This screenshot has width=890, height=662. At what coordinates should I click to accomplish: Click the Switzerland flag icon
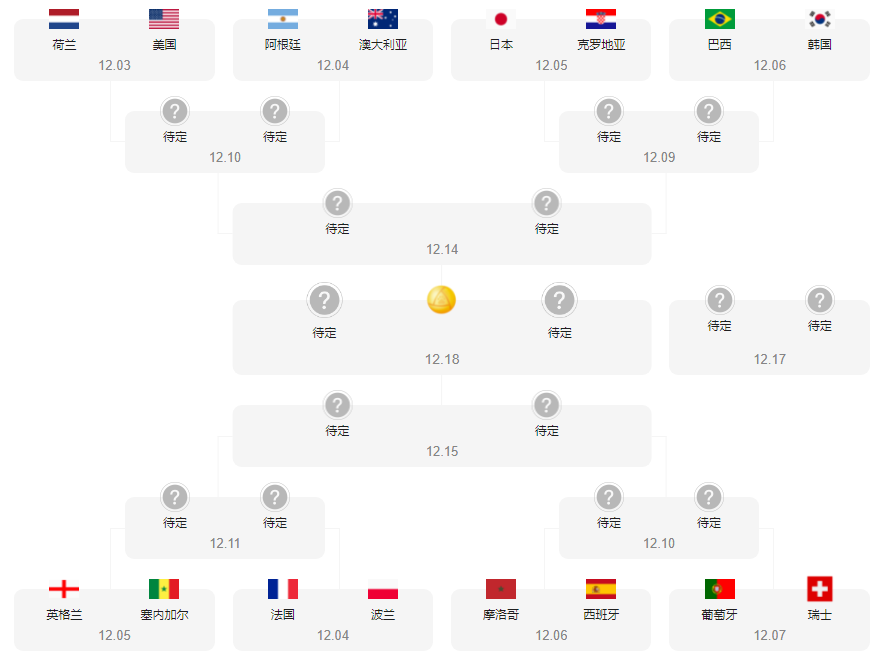pyautogui.click(x=820, y=589)
